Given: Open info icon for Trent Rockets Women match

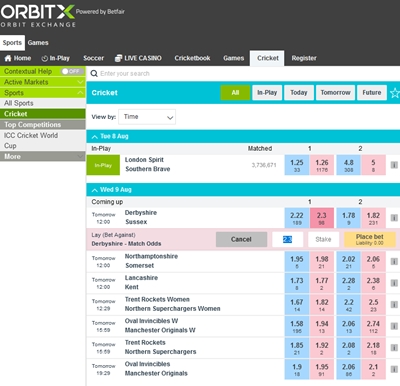Looking at the screenshot, I should pyautogui.click(x=394, y=305).
